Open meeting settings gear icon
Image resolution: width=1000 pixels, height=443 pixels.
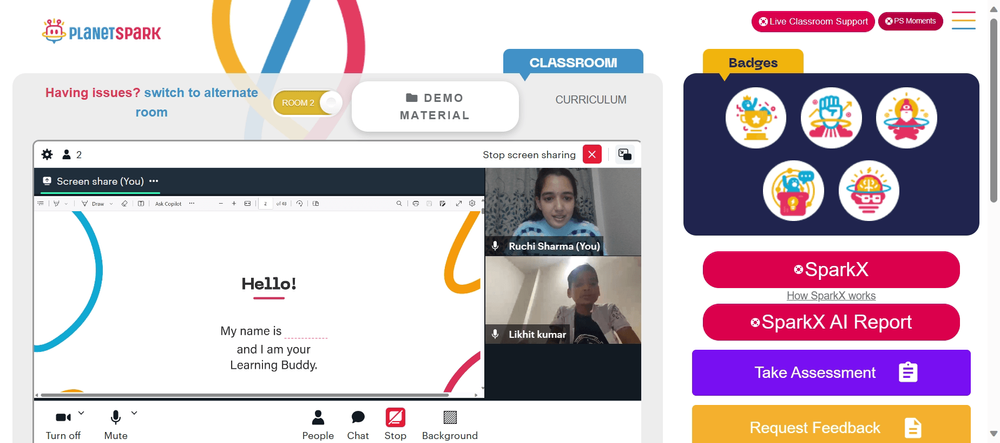point(47,154)
